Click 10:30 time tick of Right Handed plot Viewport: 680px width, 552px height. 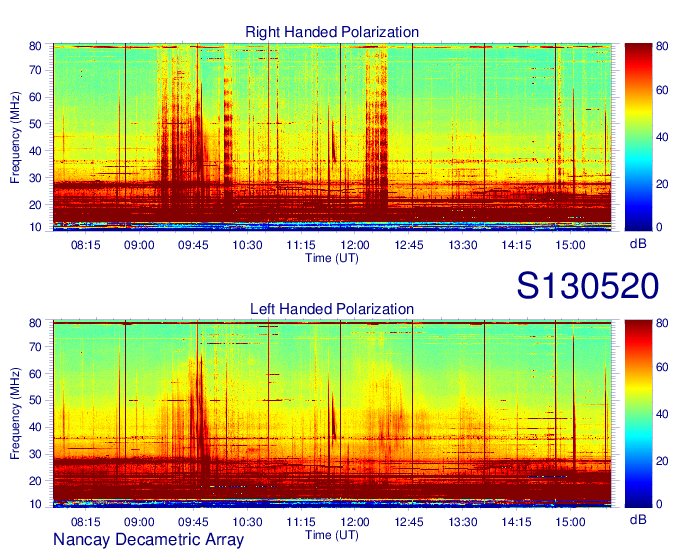pyautogui.click(x=247, y=245)
